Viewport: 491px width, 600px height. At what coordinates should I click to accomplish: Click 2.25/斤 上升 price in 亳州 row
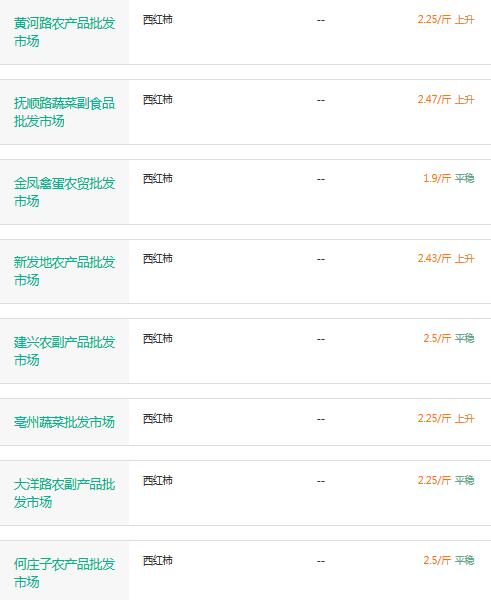tap(446, 418)
